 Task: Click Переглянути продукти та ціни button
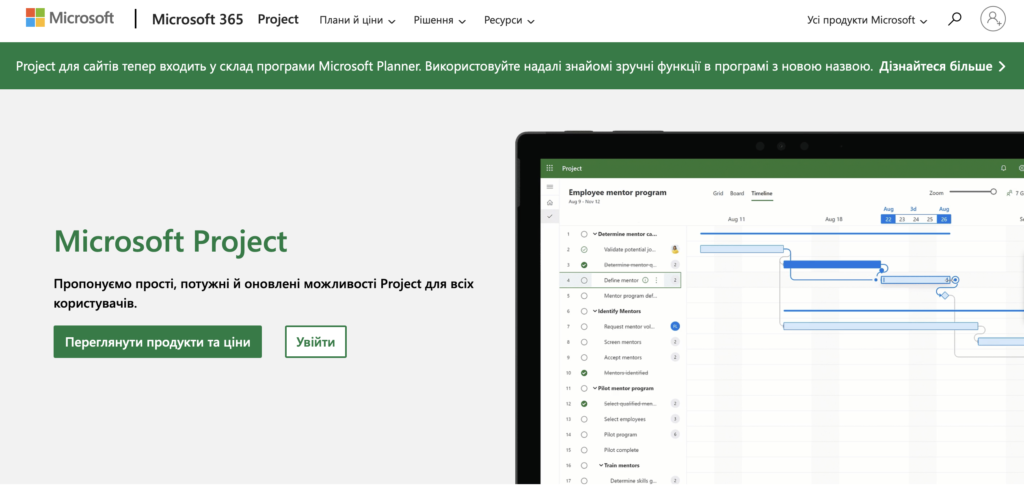tap(157, 342)
